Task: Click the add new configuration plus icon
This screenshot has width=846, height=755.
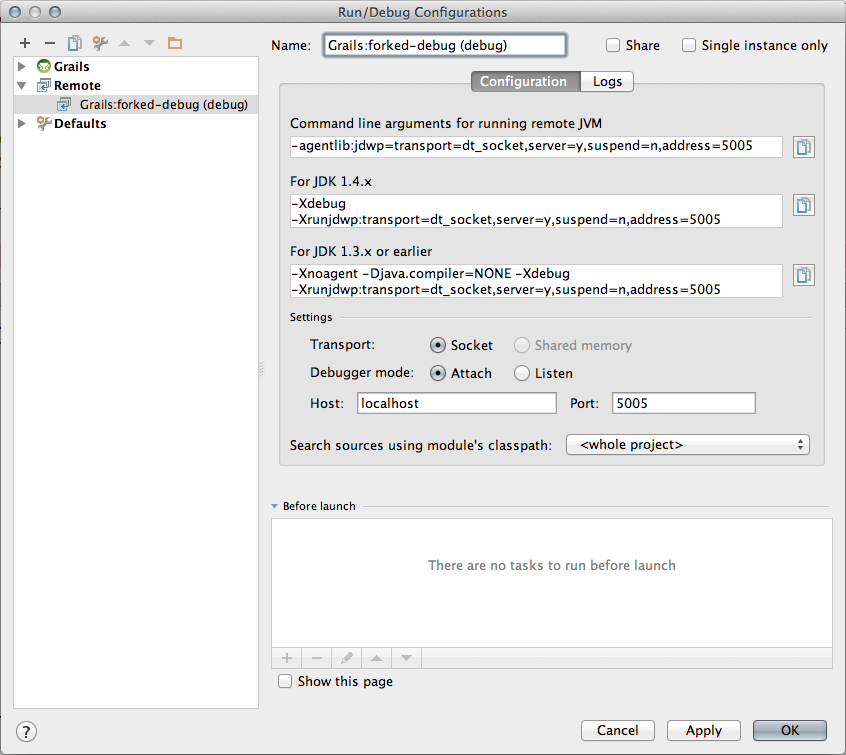Action: tap(25, 43)
